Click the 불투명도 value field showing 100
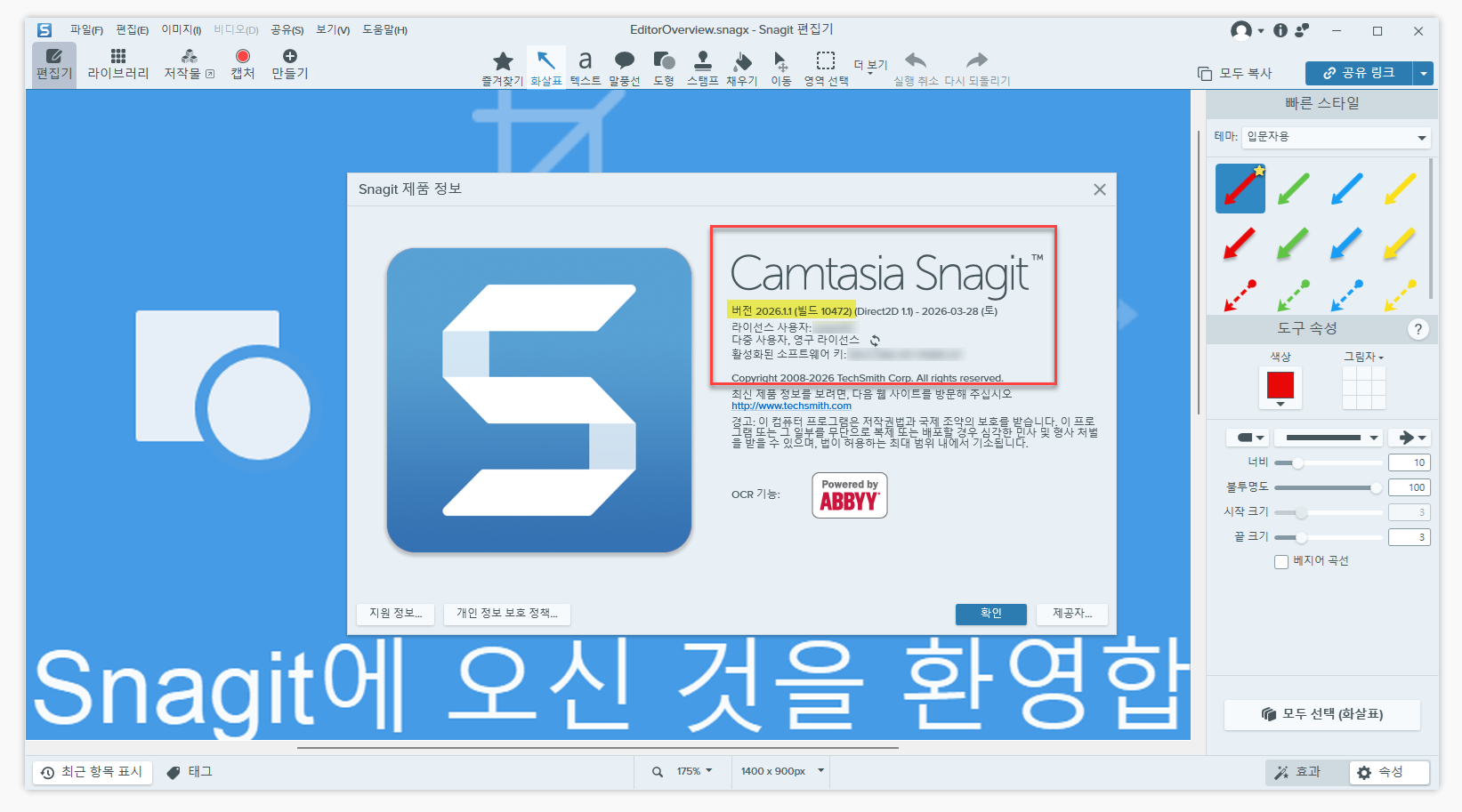 pos(1409,487)
